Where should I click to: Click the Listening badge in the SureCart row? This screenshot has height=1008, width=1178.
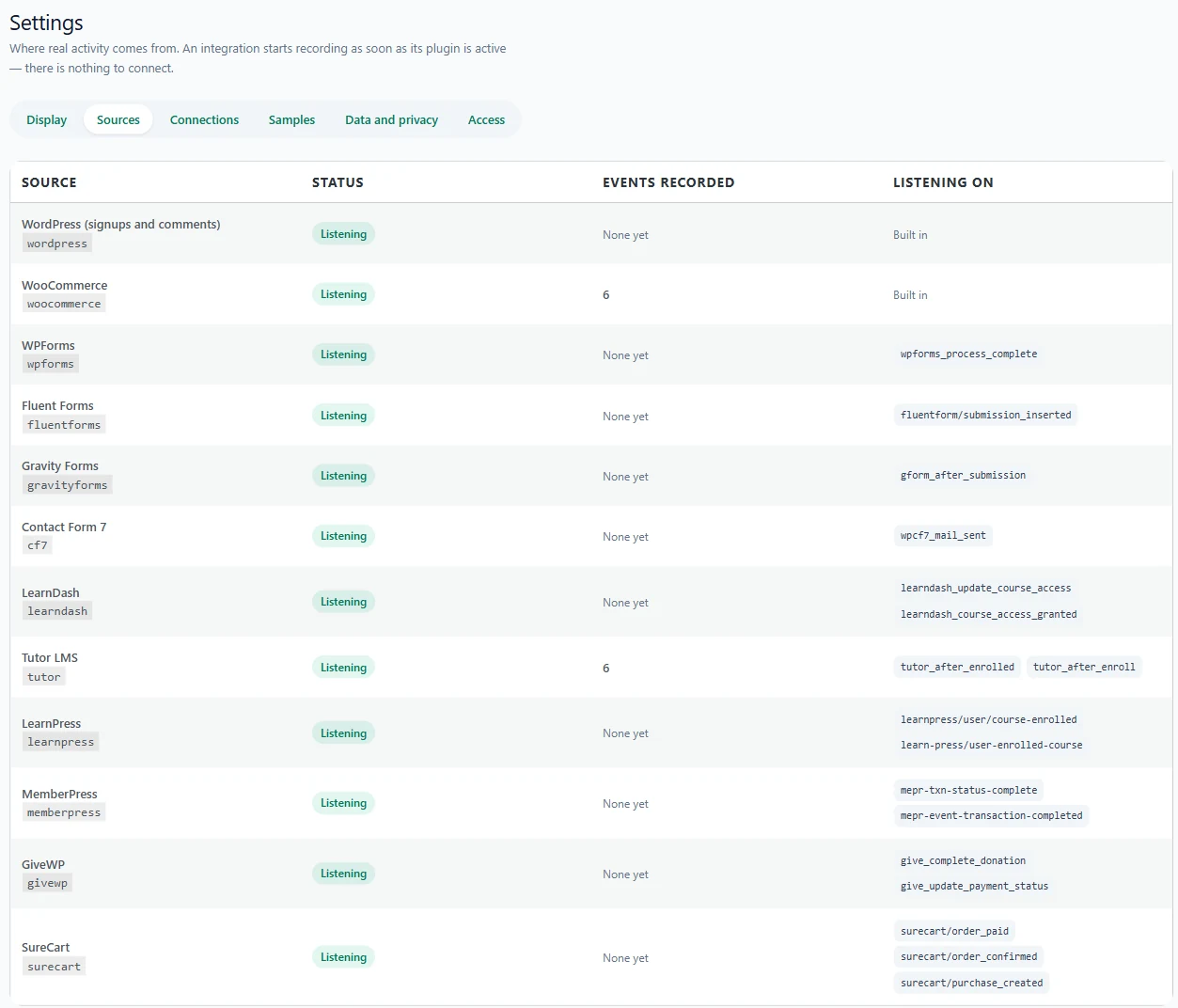coord(343,957)
